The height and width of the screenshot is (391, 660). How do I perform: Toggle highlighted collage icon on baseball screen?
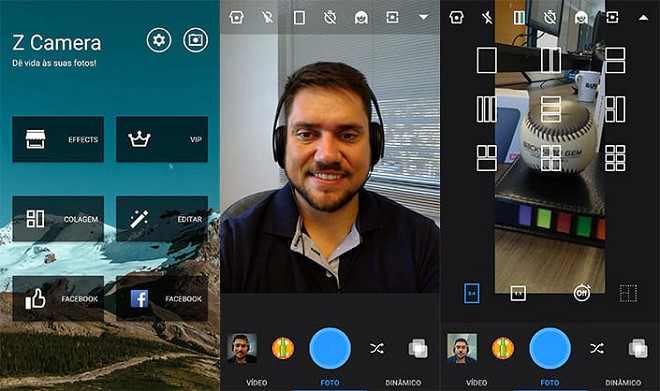pos(519,18)
